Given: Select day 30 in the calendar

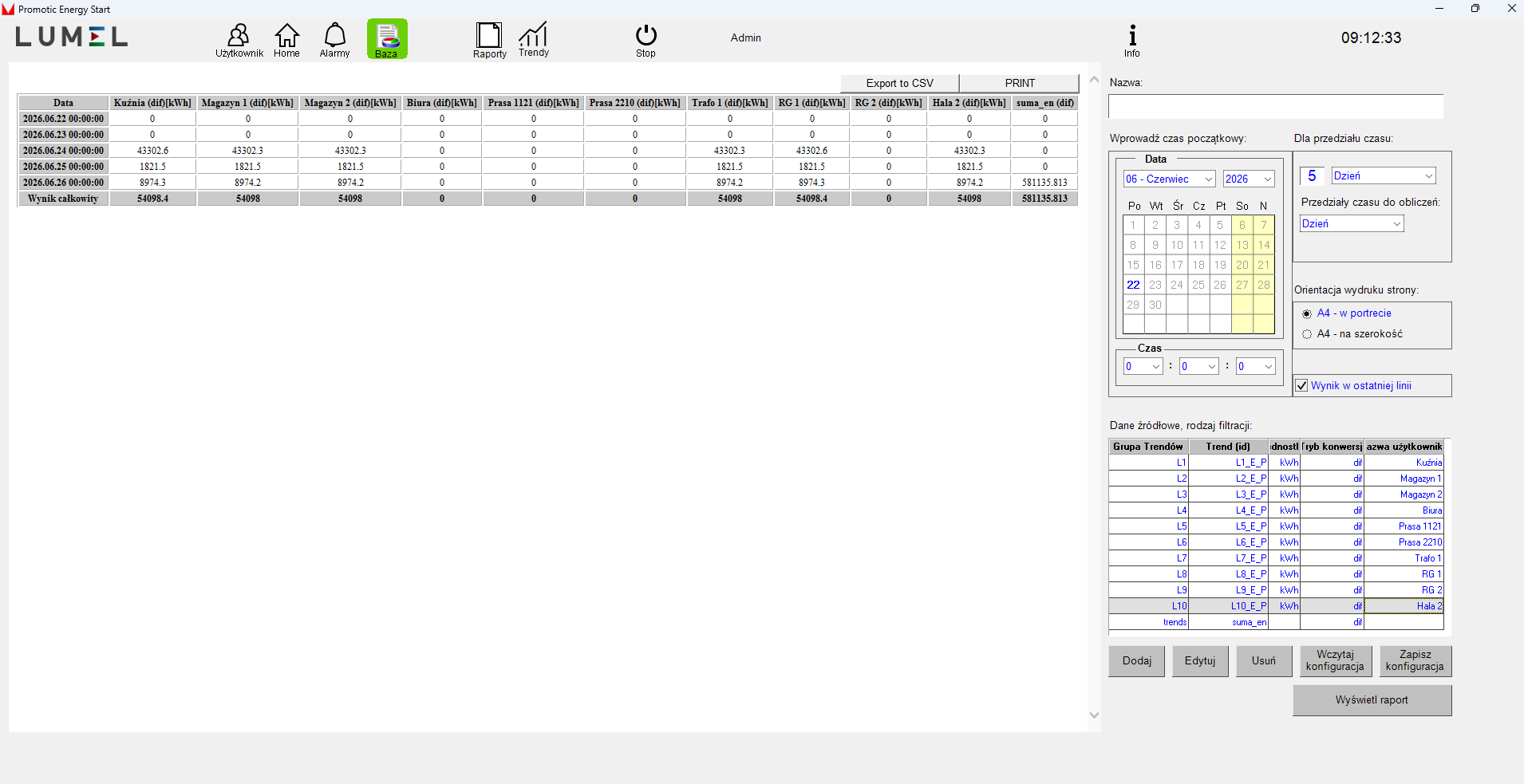Looking at the screenshot, I should point(1155,305).
